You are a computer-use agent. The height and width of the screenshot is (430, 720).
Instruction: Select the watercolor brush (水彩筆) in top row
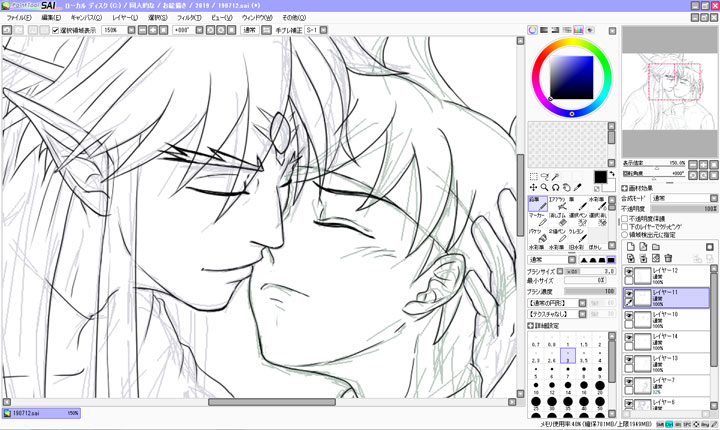[598, 204]
